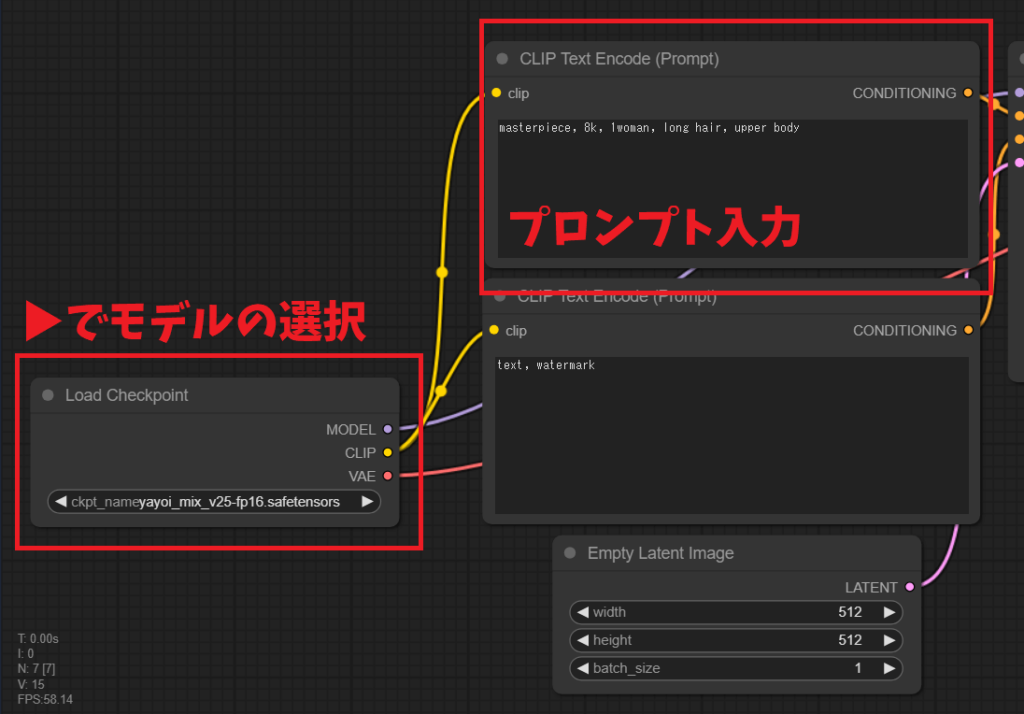This screenshot has width=1024, height=714.
Task: Click the CONDITIONING output socket of the top prompt node
Action: (967, 93)
